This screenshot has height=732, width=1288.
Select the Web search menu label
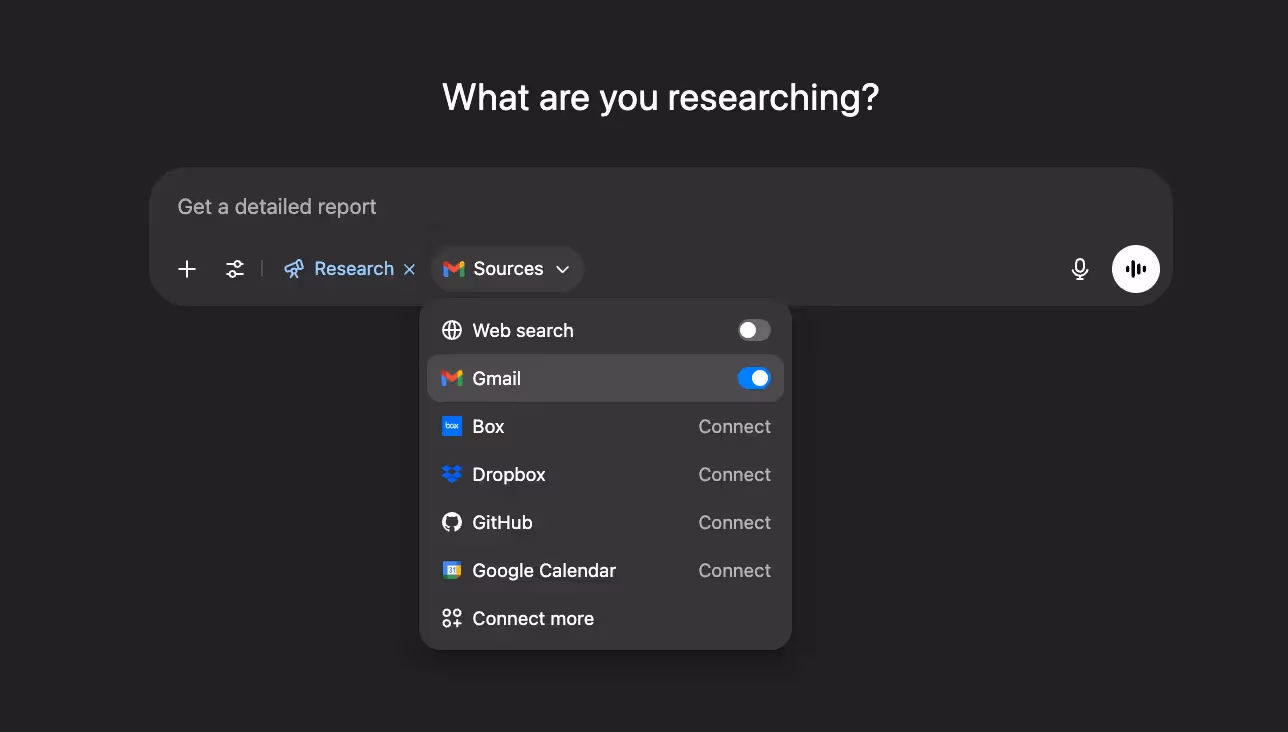click(523, 330)
